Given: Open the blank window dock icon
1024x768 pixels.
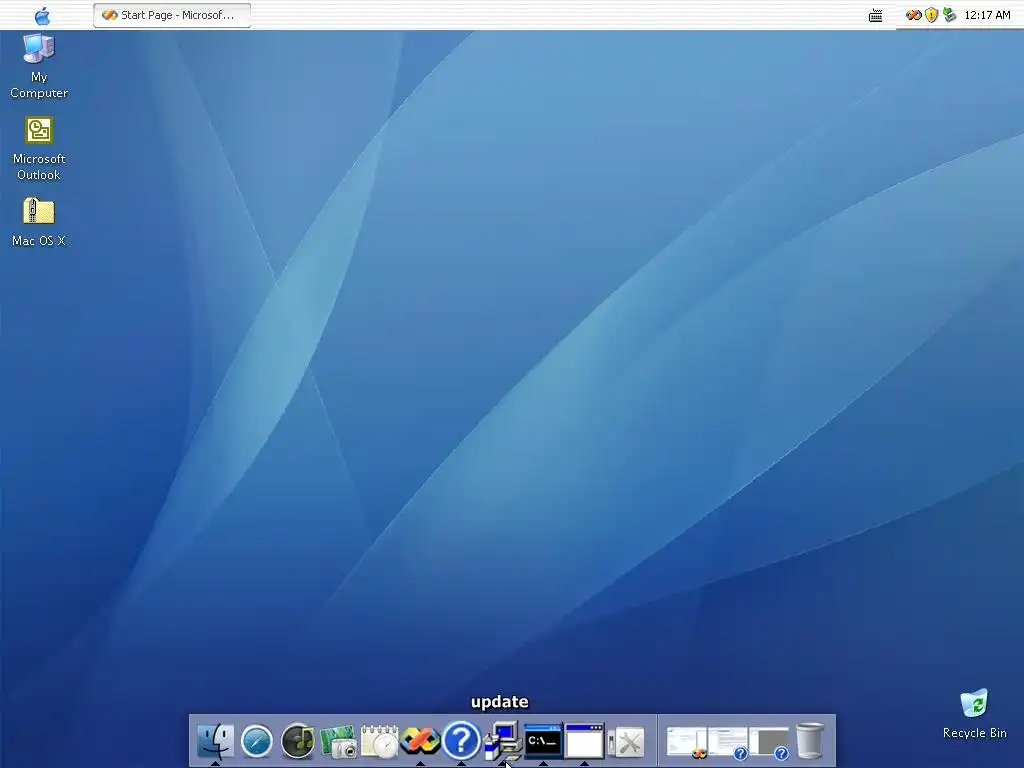Looking at the screenshot, I should (584, 741).
